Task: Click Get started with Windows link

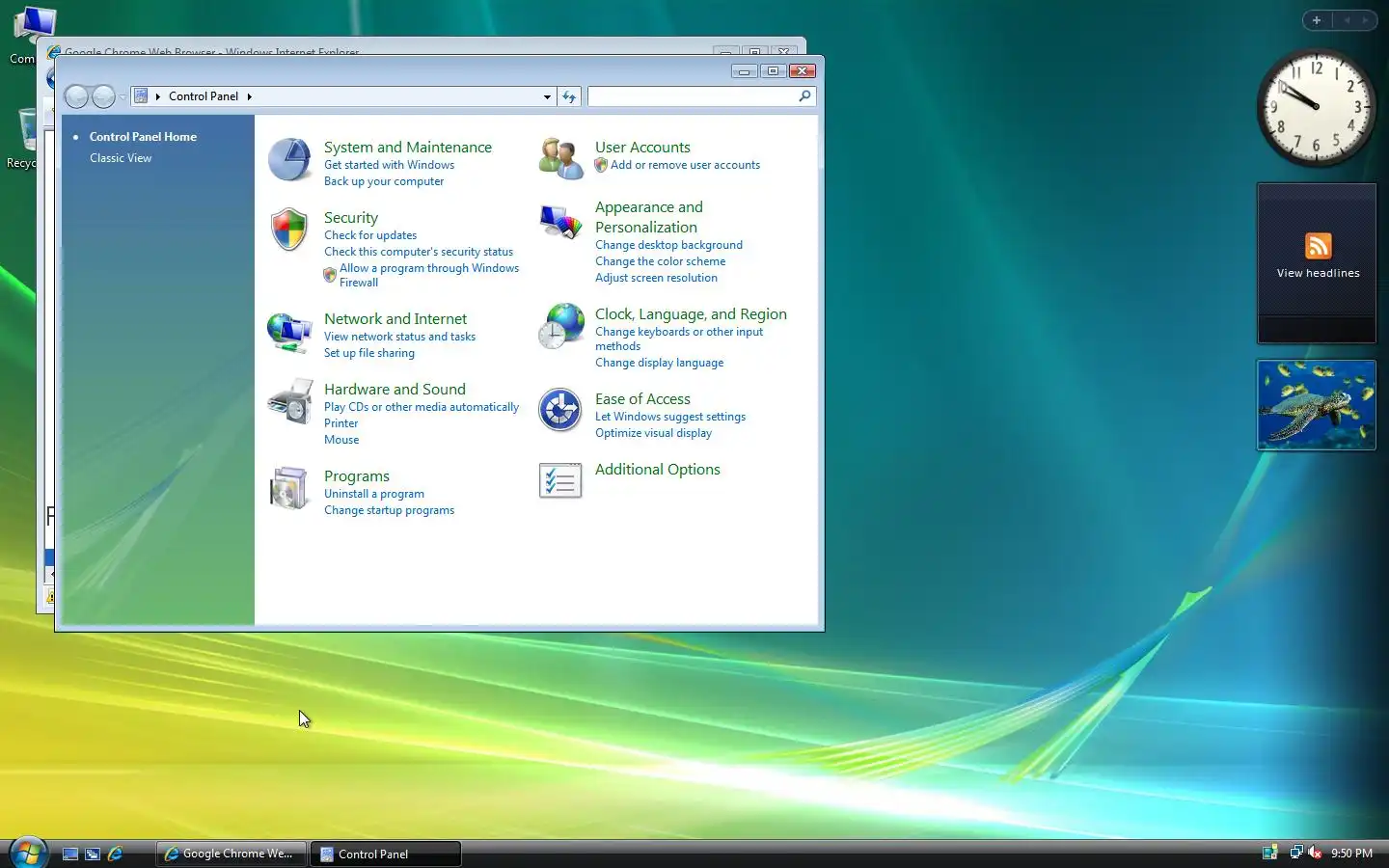Action: (x=389, y=165)
